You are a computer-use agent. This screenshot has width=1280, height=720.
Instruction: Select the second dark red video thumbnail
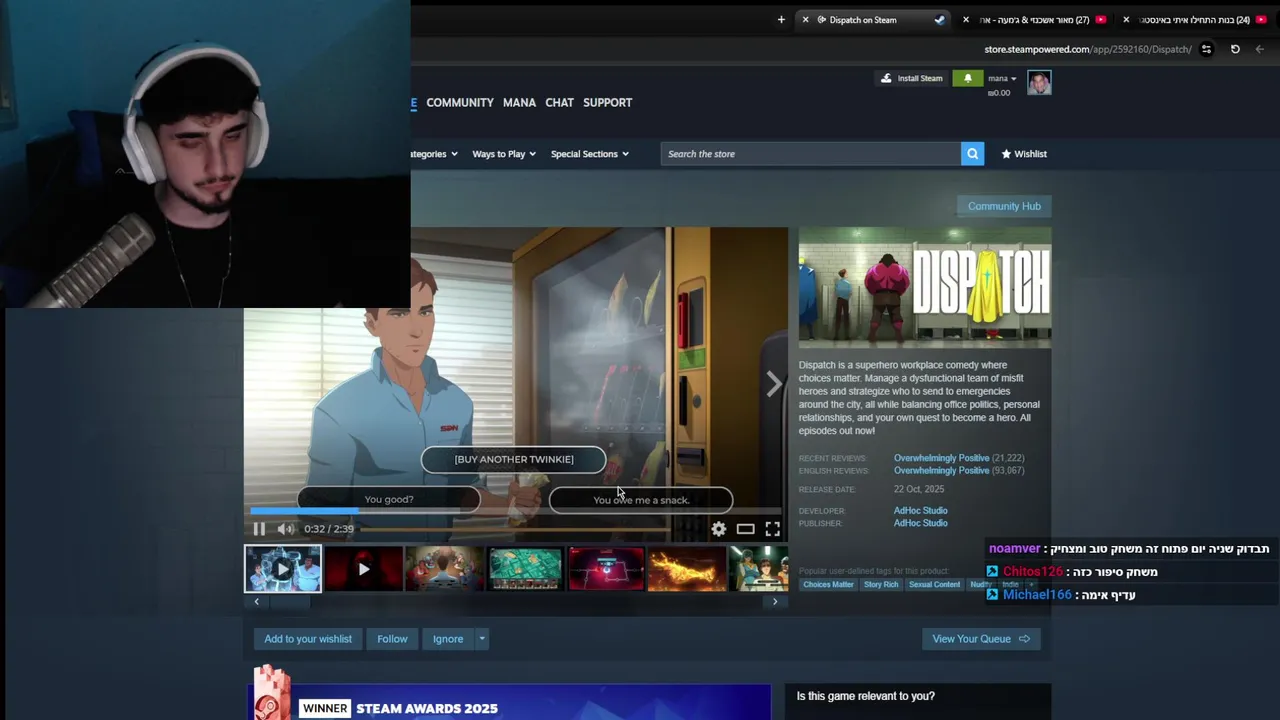(x=364, y=569)
